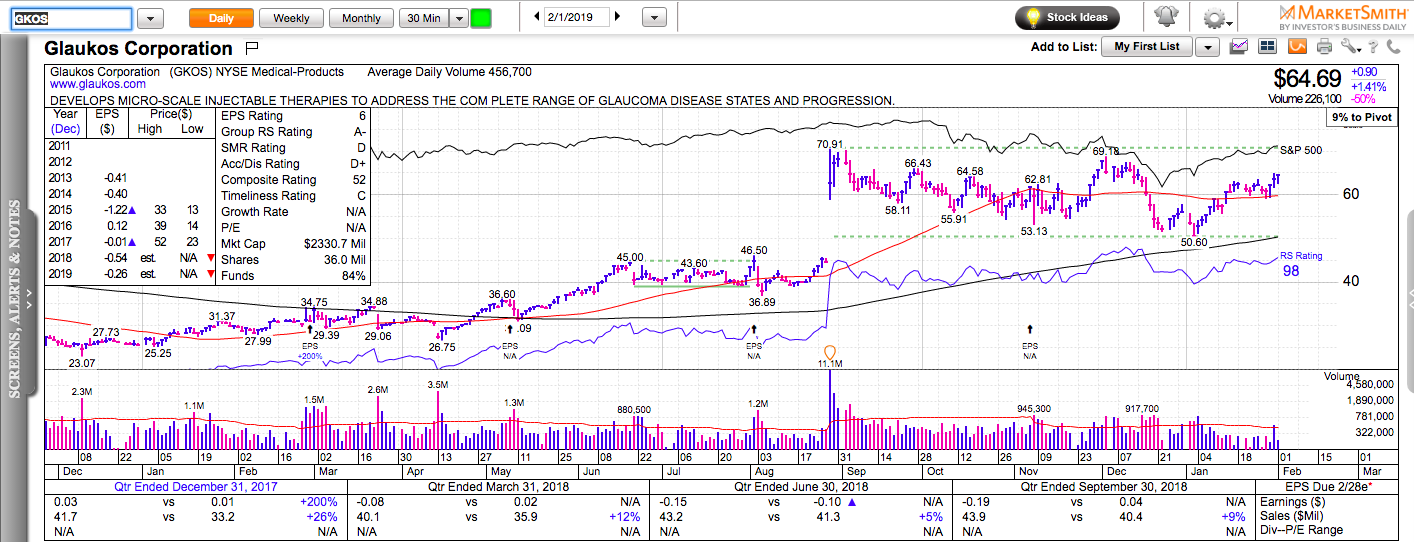Click the Funds 84% row
This screenshot has height=542, width=1414.
294,276
